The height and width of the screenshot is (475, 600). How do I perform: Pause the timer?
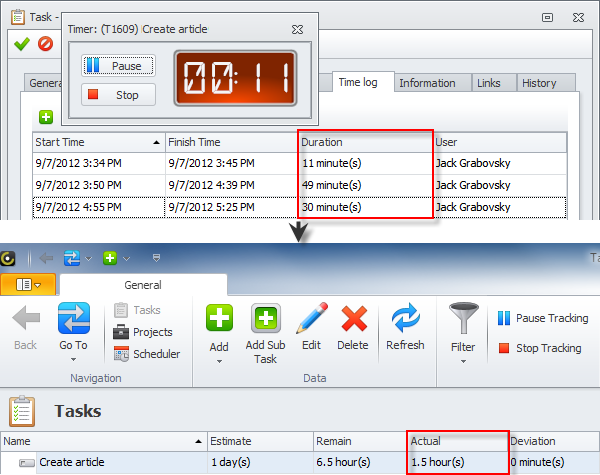coord(118,66)
